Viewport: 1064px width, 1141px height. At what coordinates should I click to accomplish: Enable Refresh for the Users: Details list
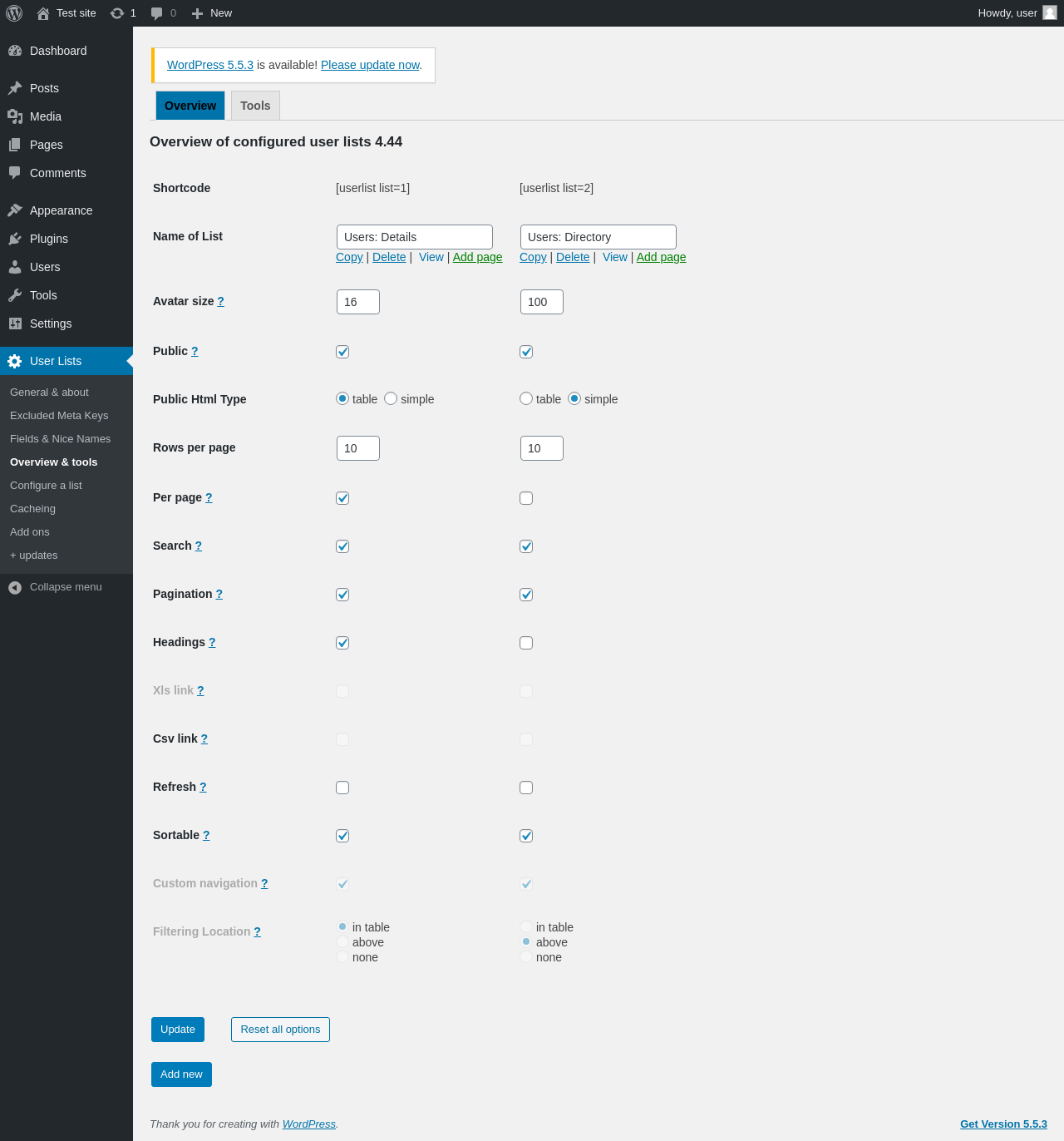pos(342,788)
